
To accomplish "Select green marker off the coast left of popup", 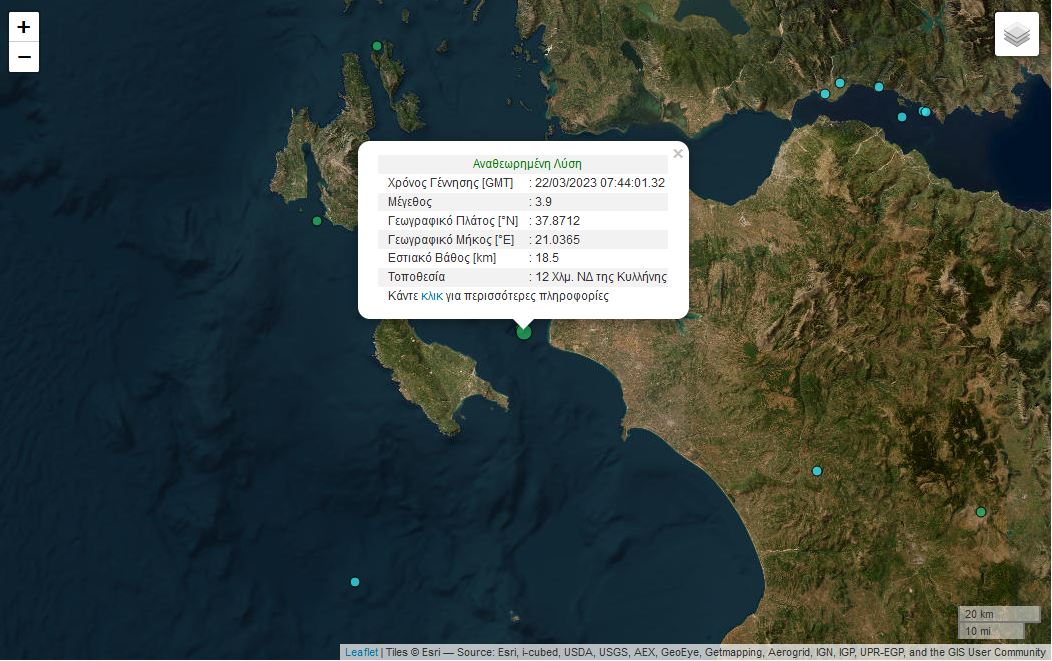I will click(x=317, y=221).
